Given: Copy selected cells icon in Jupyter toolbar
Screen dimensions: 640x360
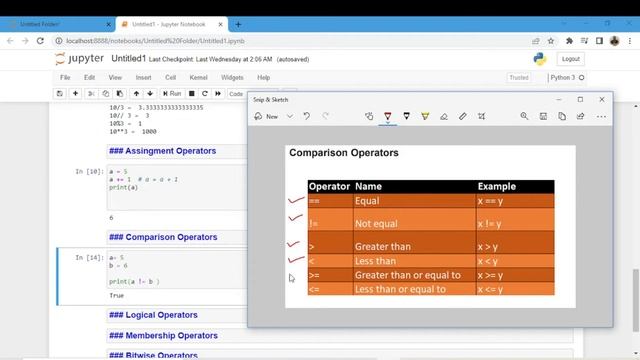Looking at the screenshot, I should coord(105,93).
